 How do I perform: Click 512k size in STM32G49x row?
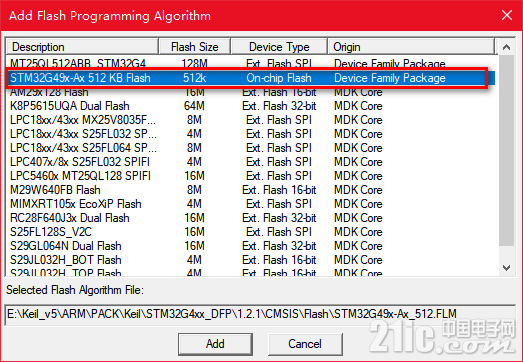click(x=194, y=78)
